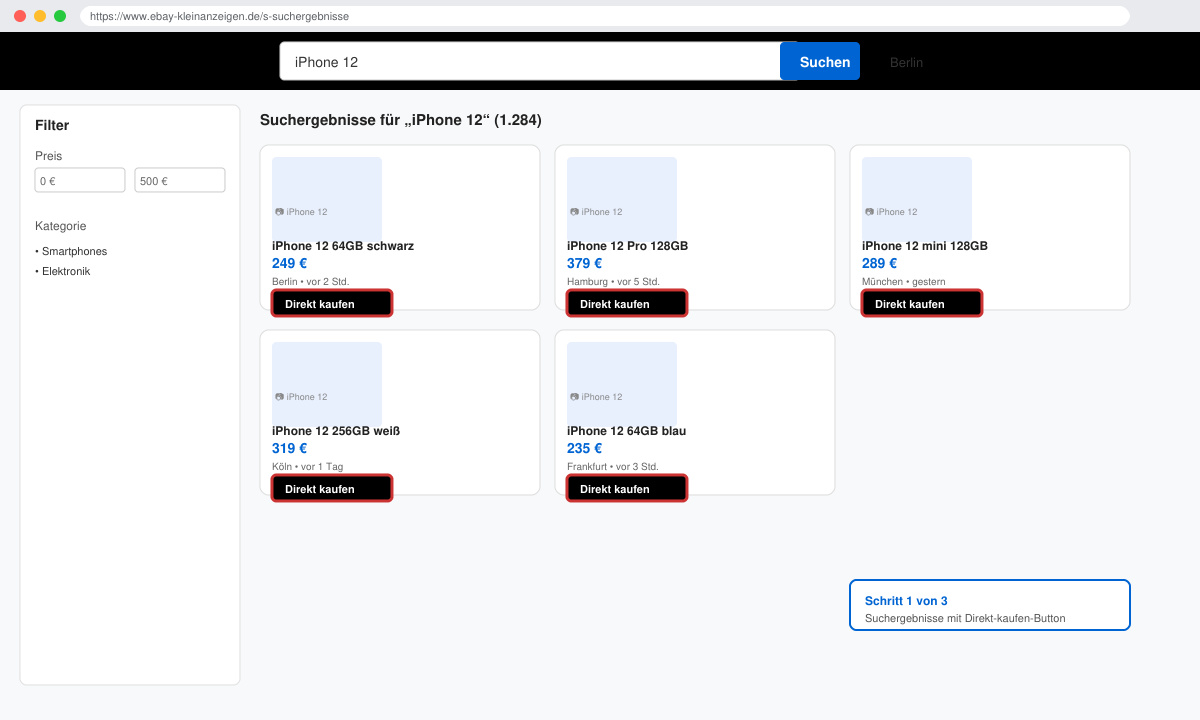
Task: Open the Berlin location selector
Action: pyautogui.click(x=906, y=62)
